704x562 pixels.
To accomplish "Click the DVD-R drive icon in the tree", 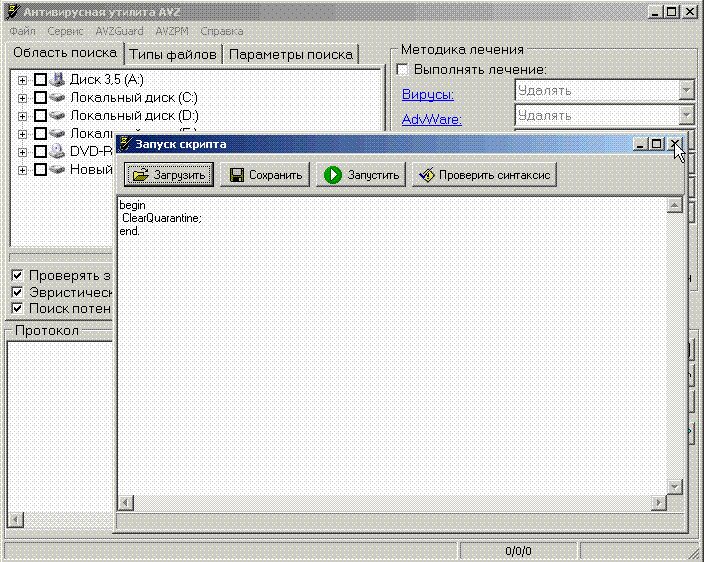I will [x=58, y=152].
